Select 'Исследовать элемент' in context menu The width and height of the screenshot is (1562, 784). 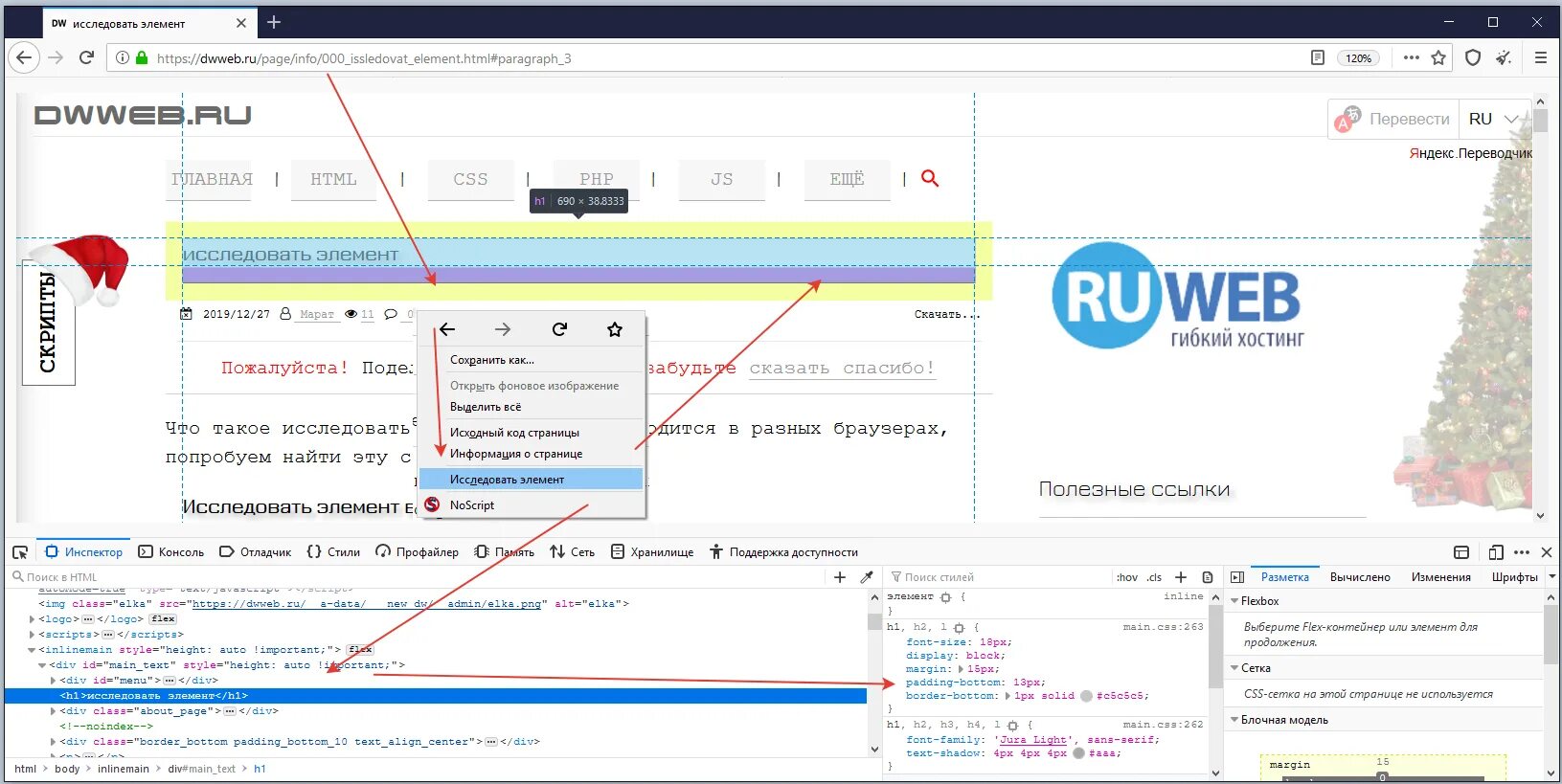[x=532, y=480]
